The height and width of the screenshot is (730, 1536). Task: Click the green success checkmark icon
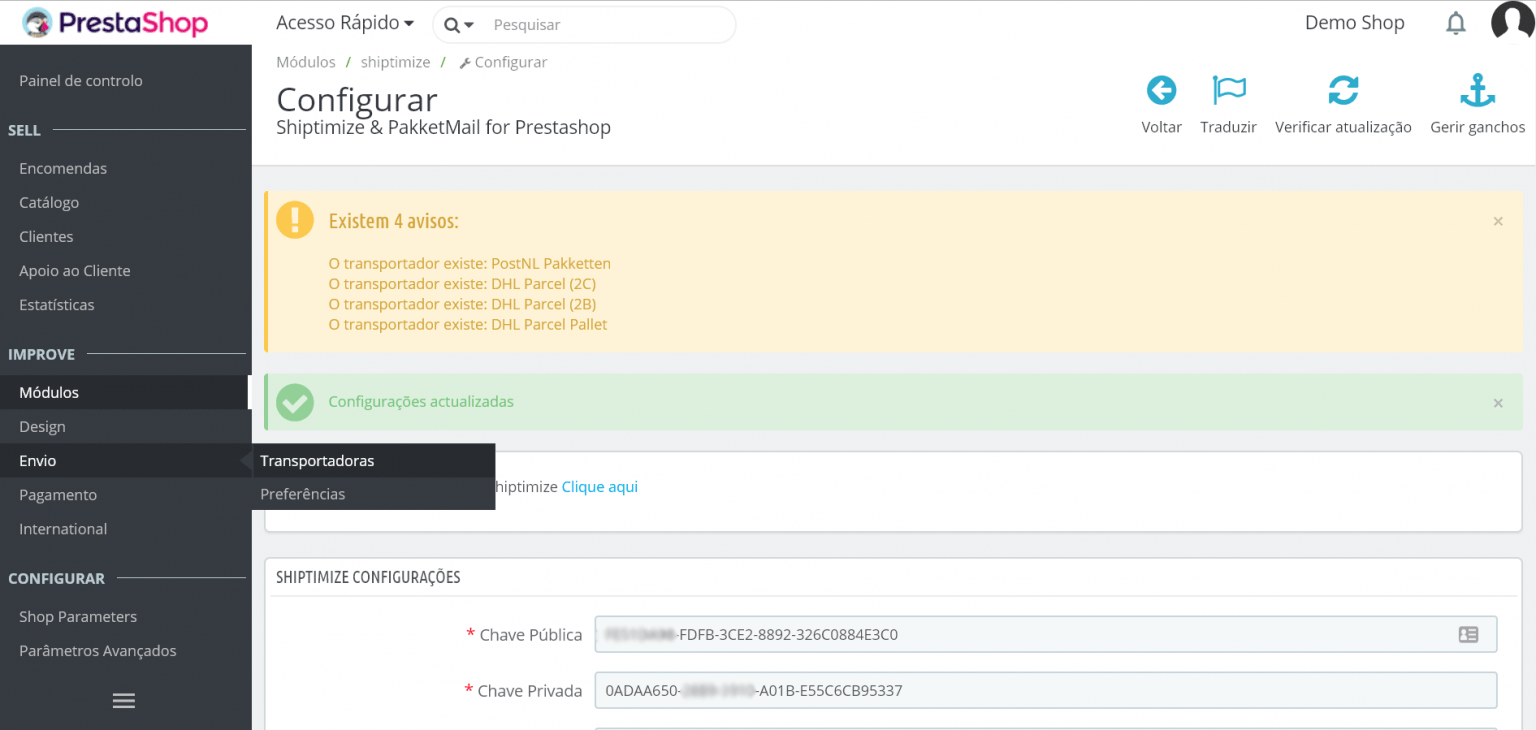pyautogui.click(x=295, y=402)
